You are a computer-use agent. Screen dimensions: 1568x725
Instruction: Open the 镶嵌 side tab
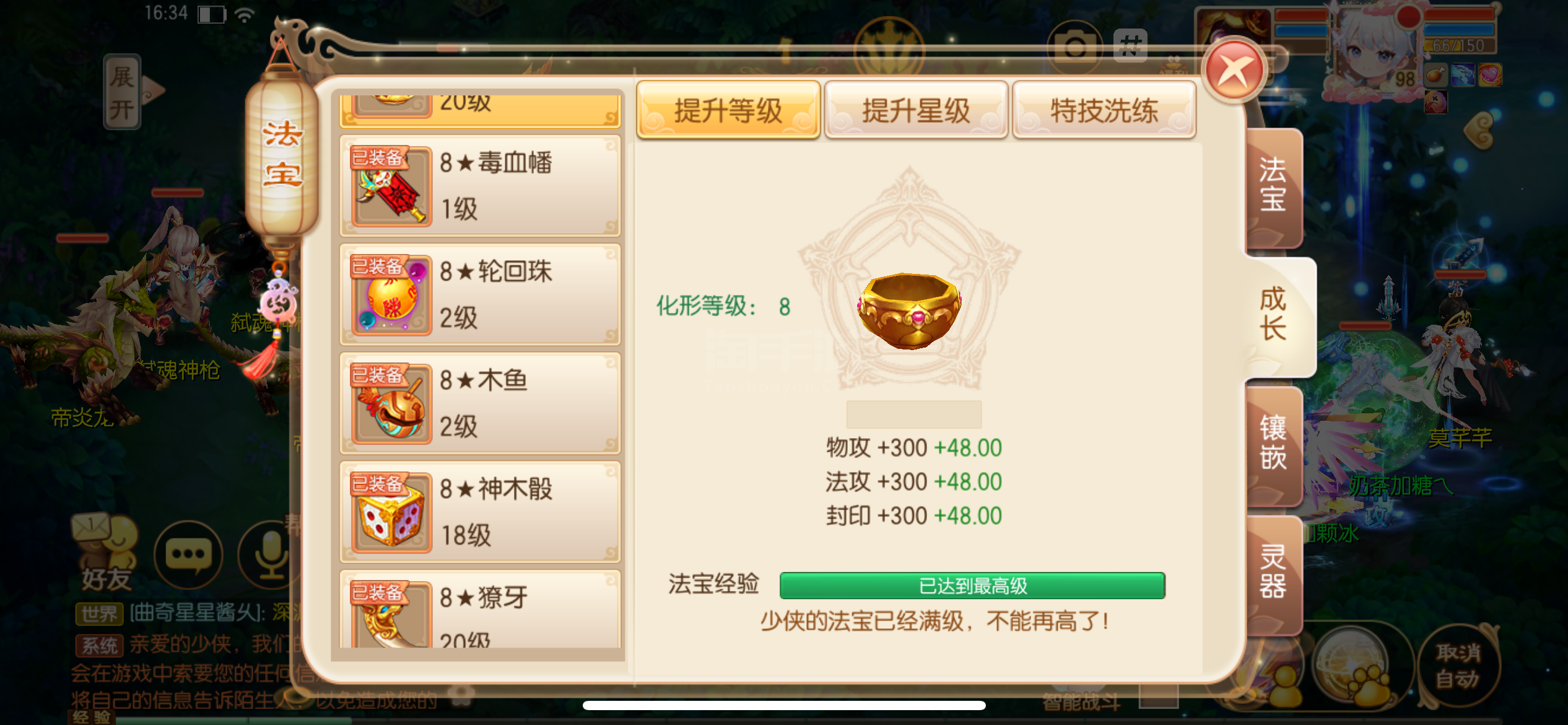(1273, 444)
